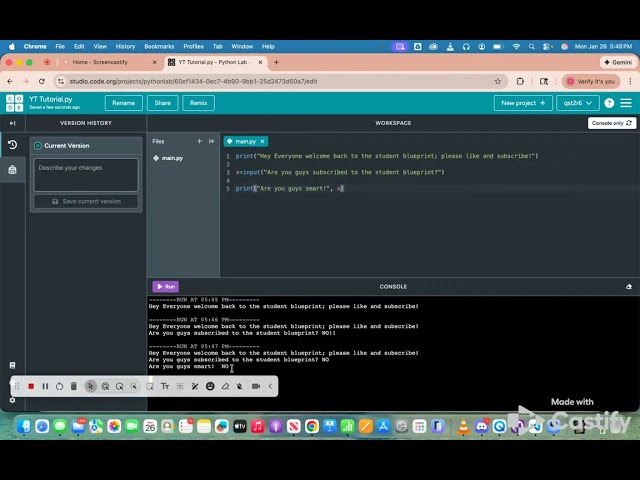640x480 pixels.
Task: Open the Window menu
Action: [242, 47]
